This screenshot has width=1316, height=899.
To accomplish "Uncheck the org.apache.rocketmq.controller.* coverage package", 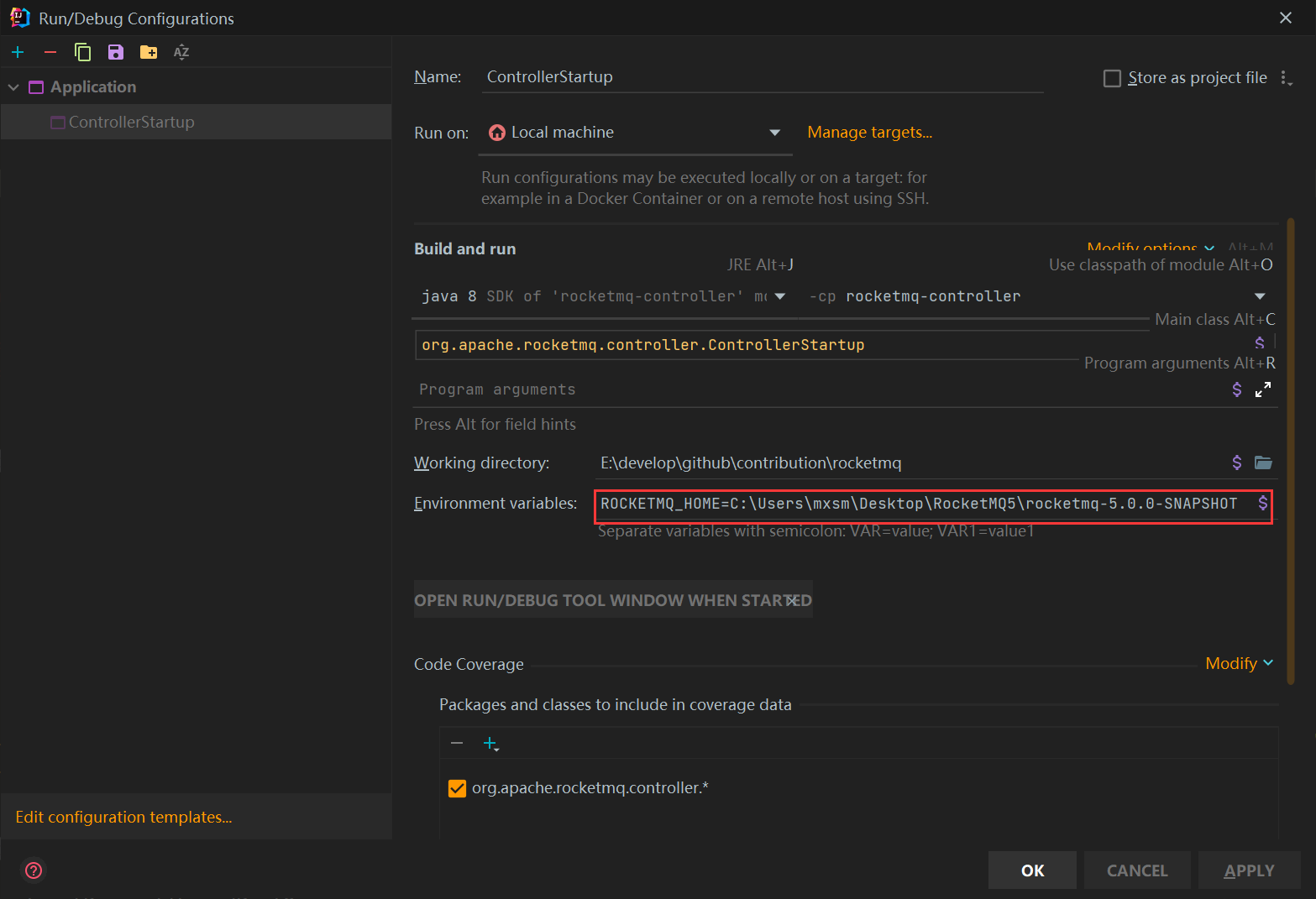I will coord(456,787).
